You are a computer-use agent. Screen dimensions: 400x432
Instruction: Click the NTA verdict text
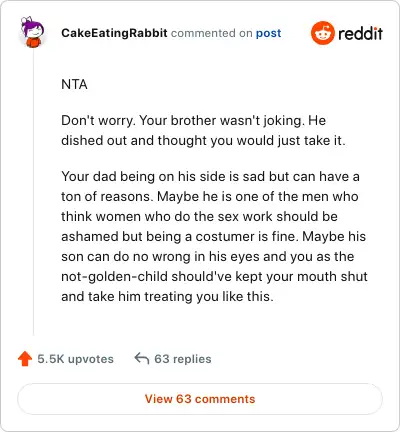point(74,84)
